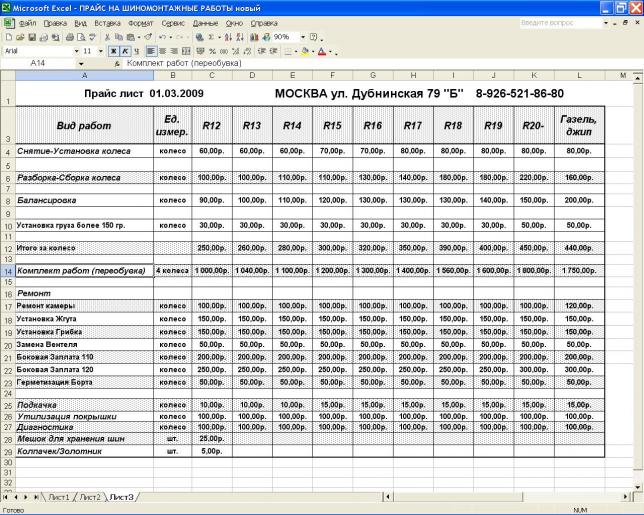Select column header A

pyautogui.click(x=85, y=75)
